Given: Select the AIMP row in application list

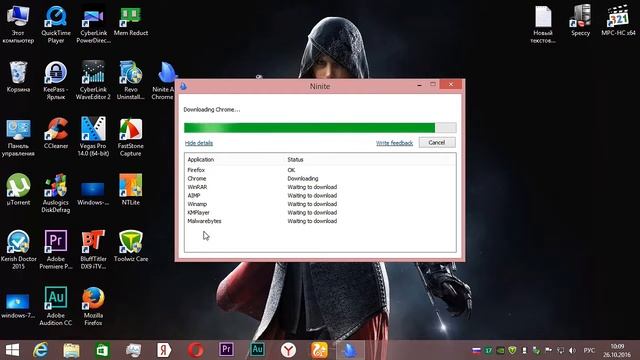Looking at the screenshot, I should (x=320, y=196).
